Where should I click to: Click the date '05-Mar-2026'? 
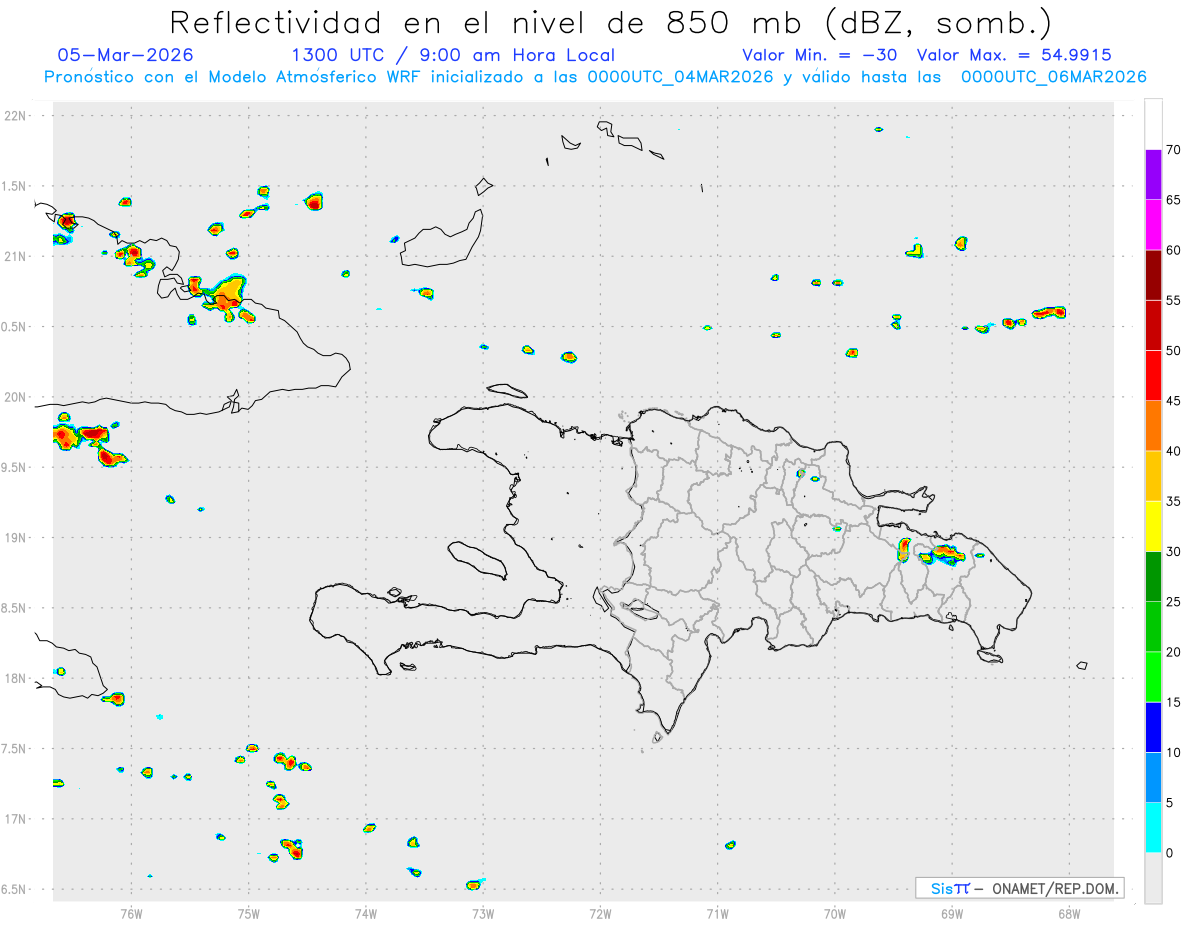[125, 55]
